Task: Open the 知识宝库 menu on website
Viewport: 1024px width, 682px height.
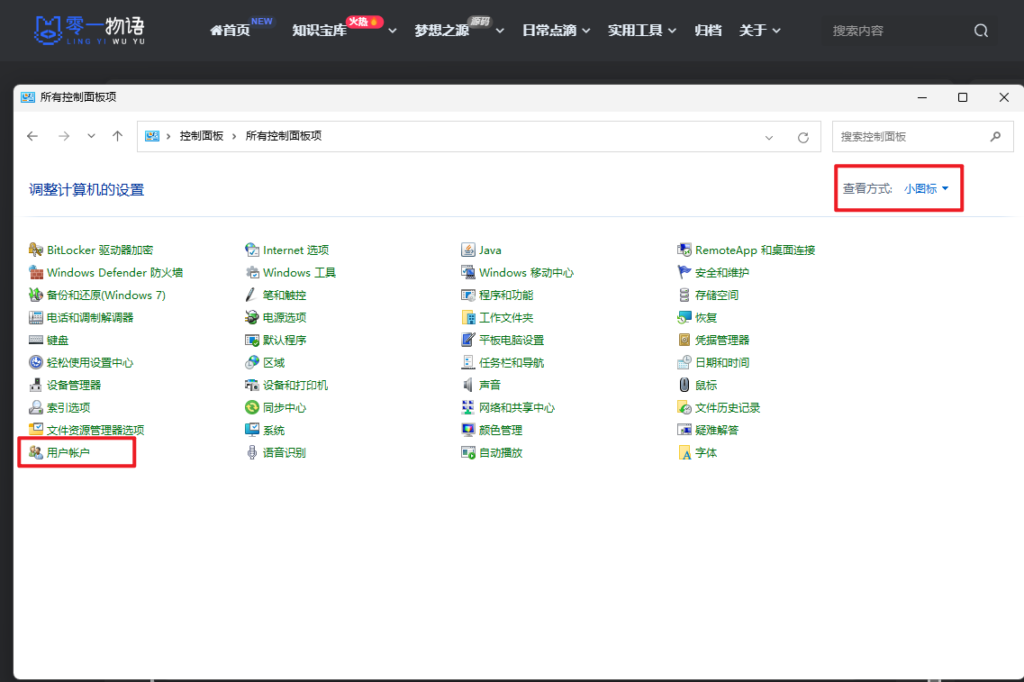Action: [319, 31]
